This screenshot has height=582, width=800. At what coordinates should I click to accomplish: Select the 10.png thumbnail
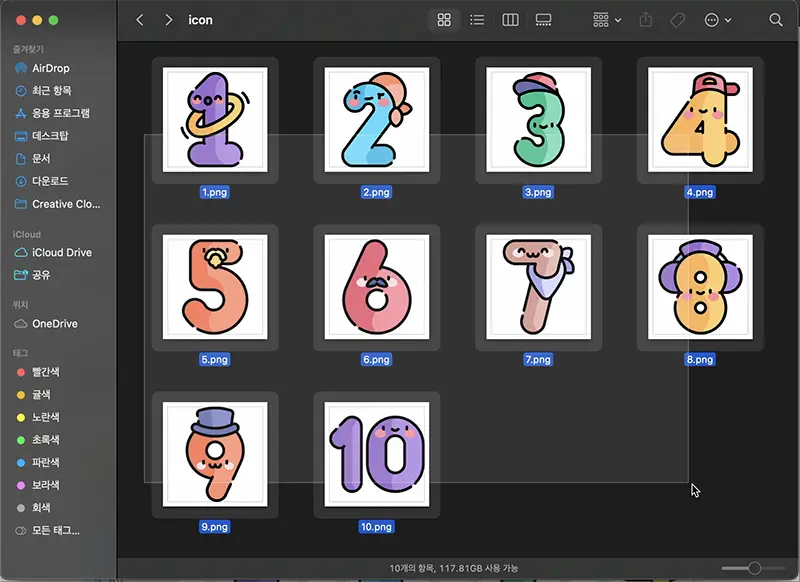point(377,454)
